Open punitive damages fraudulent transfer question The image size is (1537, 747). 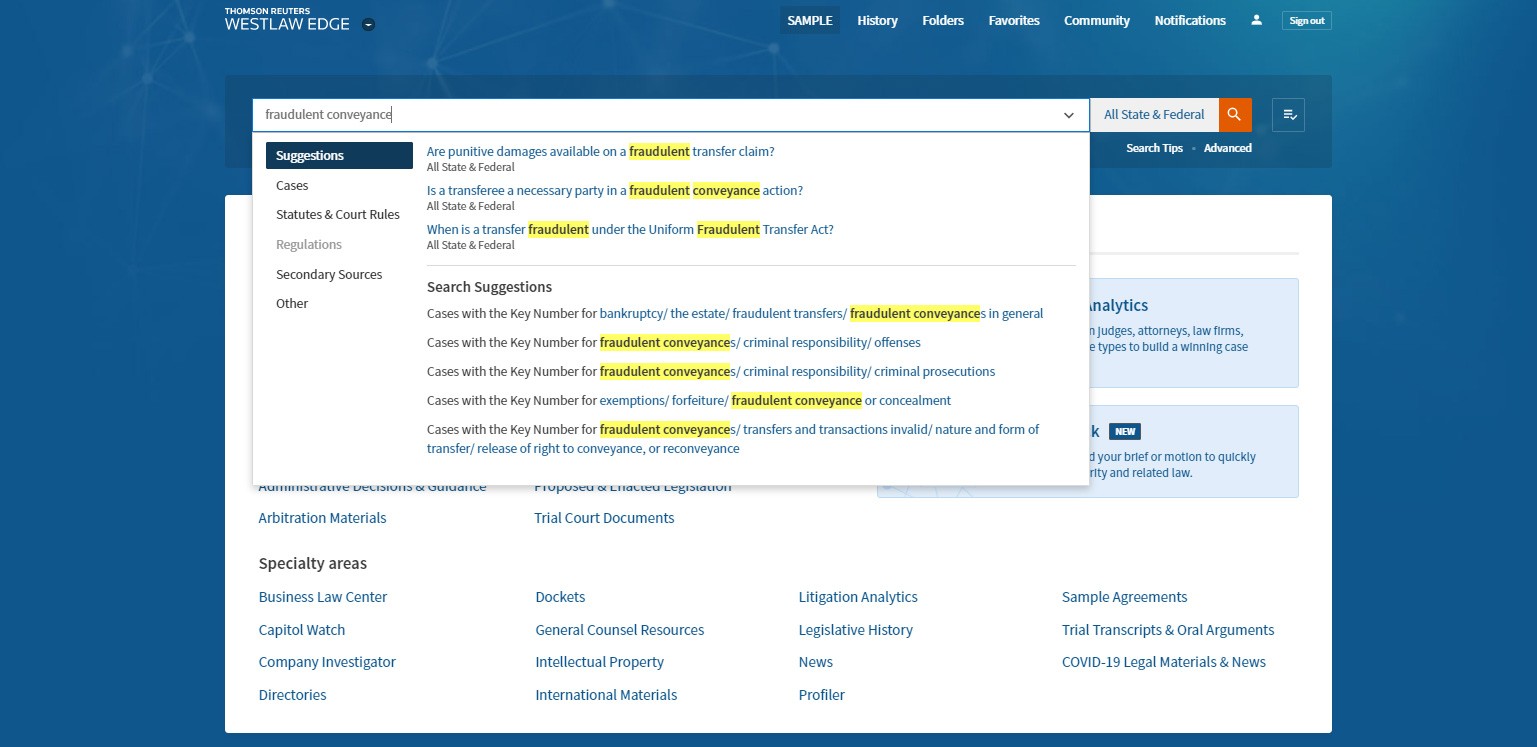600,152
